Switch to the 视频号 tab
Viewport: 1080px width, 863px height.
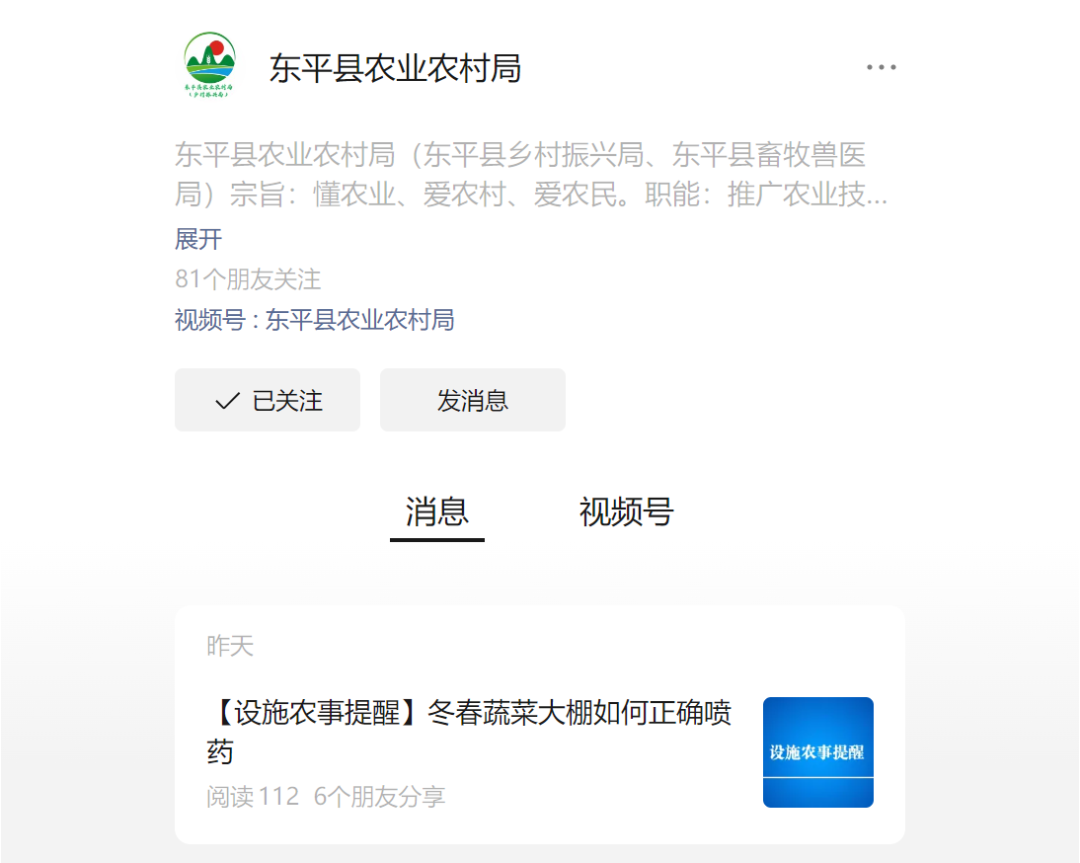pyautogui.click(x=625, y=512)
